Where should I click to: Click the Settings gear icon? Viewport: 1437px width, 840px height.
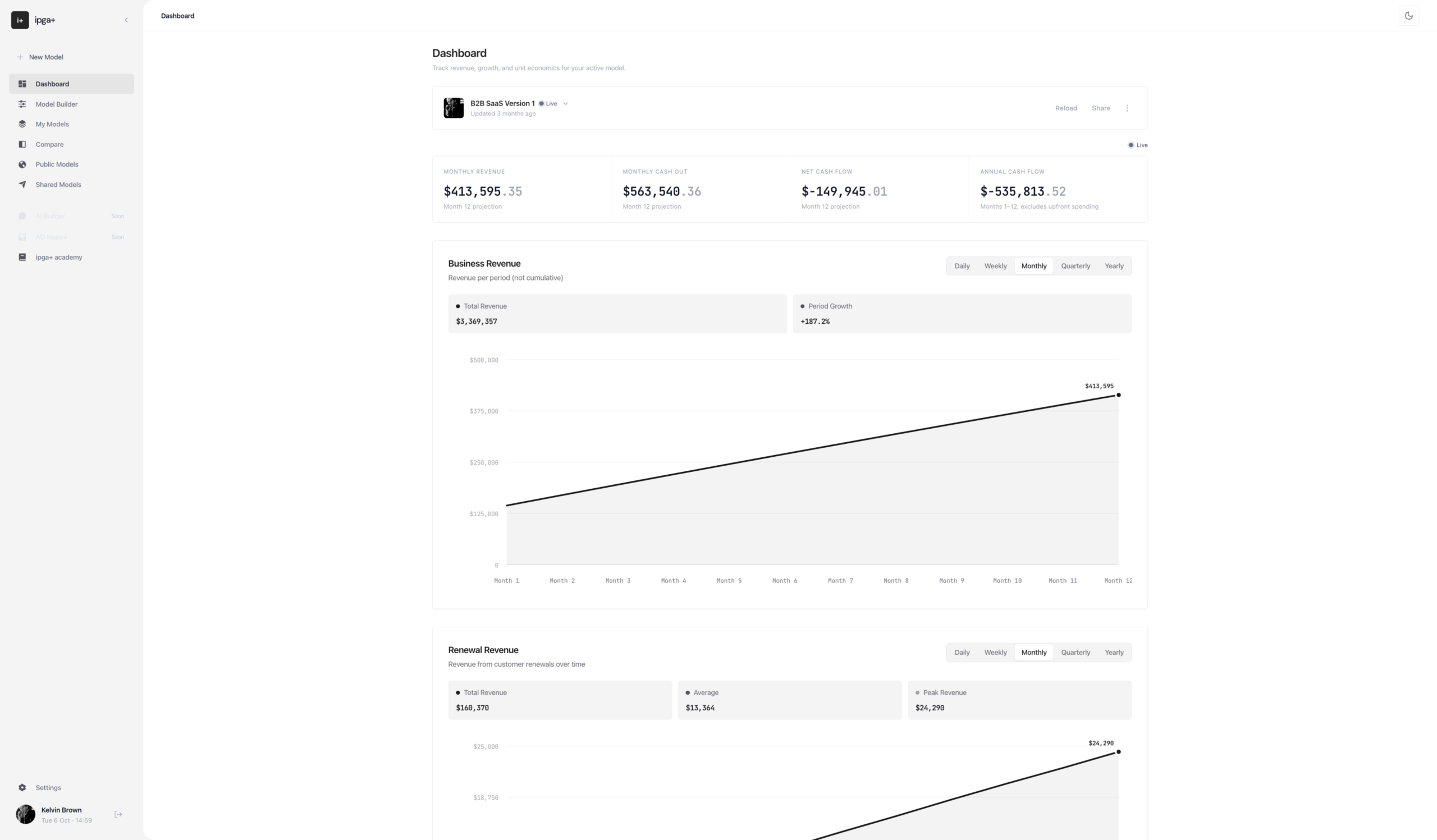pos(22,788)
